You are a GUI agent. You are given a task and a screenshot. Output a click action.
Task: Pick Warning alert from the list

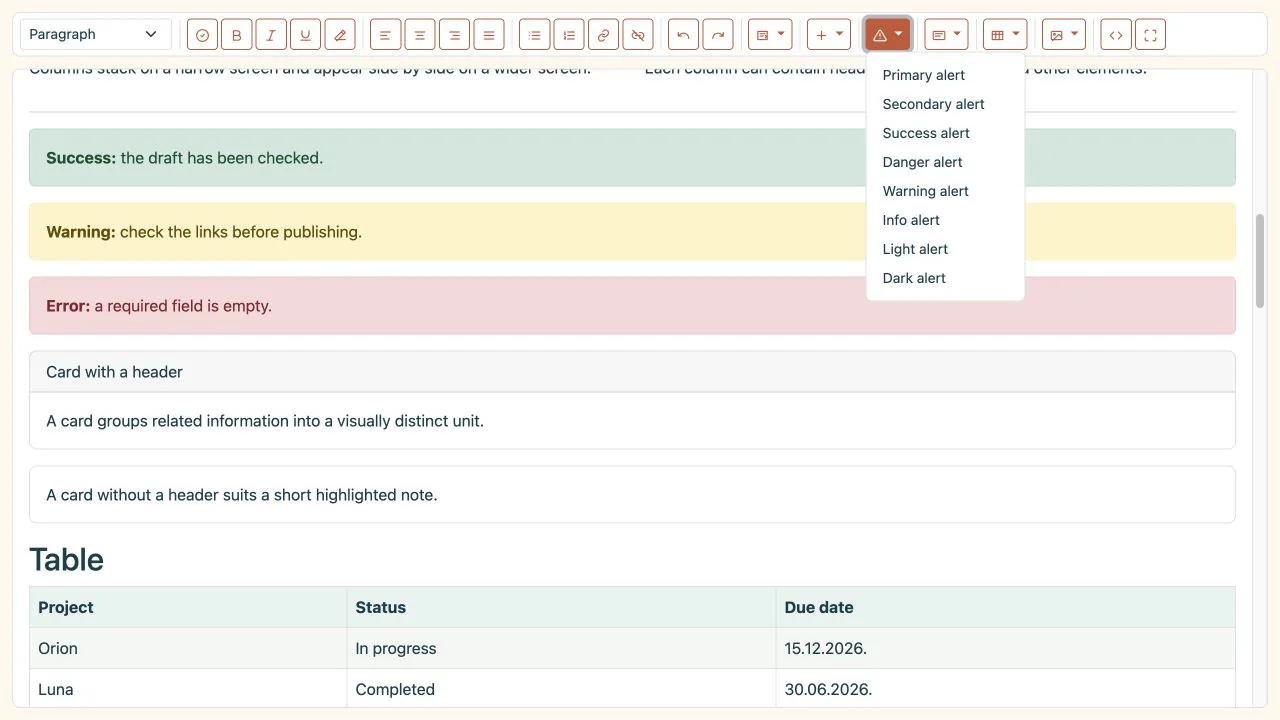(945, 191)
